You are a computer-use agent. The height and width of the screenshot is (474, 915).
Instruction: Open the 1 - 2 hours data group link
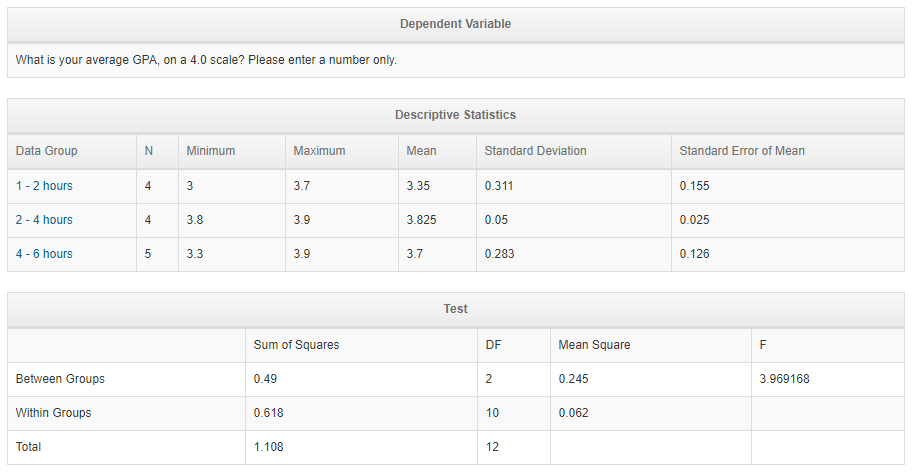(x=44, y=186)
